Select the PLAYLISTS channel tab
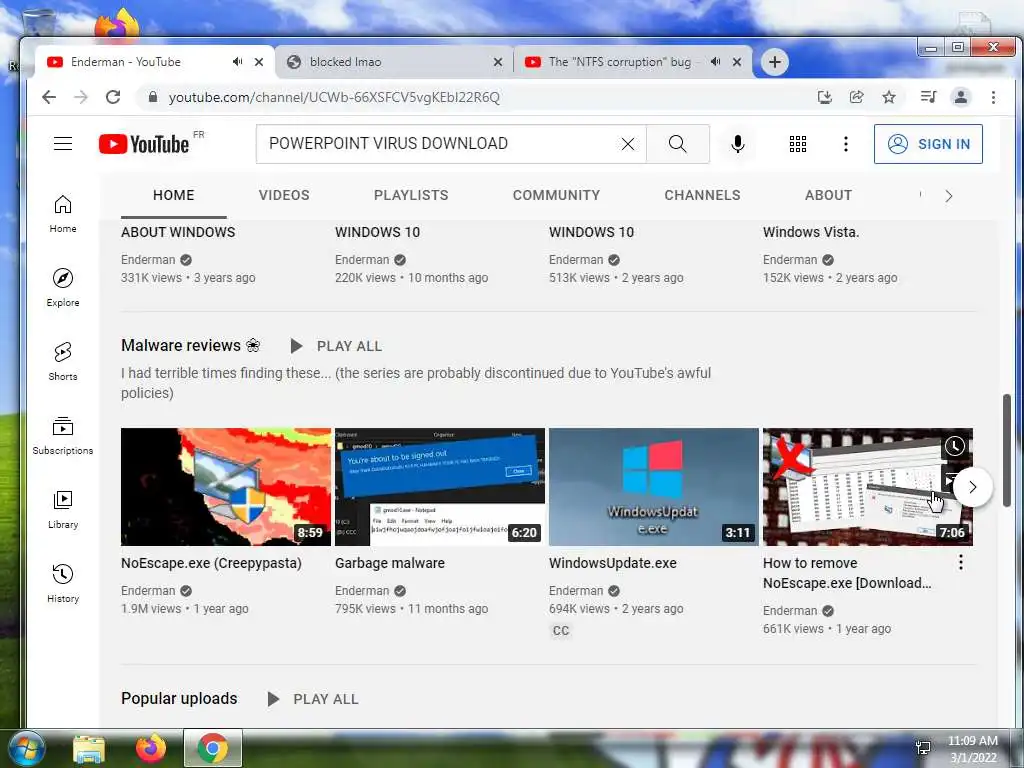The width and height of the screenshot is (1024, 768). pos(411,195)
